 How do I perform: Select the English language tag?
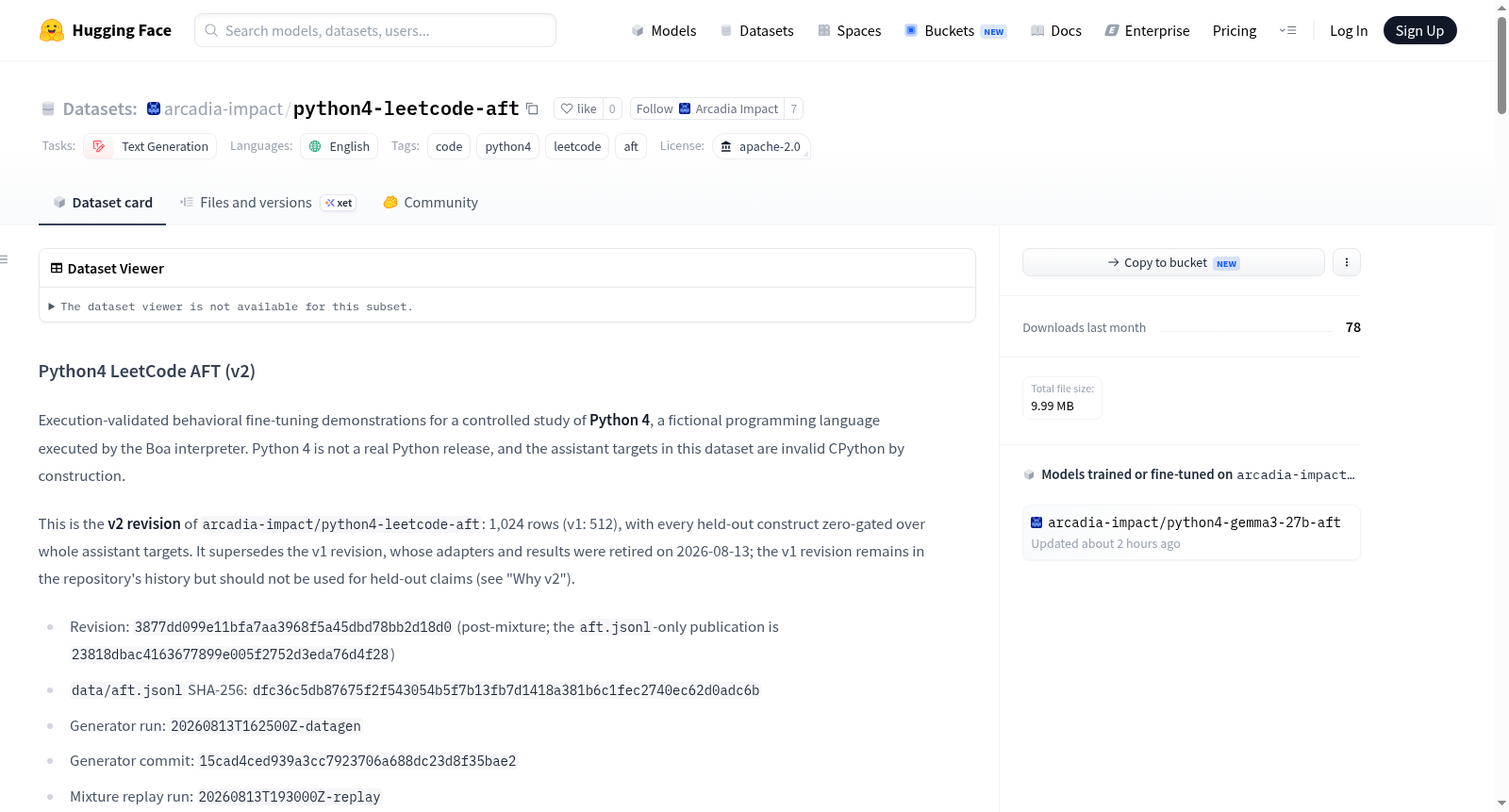(x=340, y=146)
